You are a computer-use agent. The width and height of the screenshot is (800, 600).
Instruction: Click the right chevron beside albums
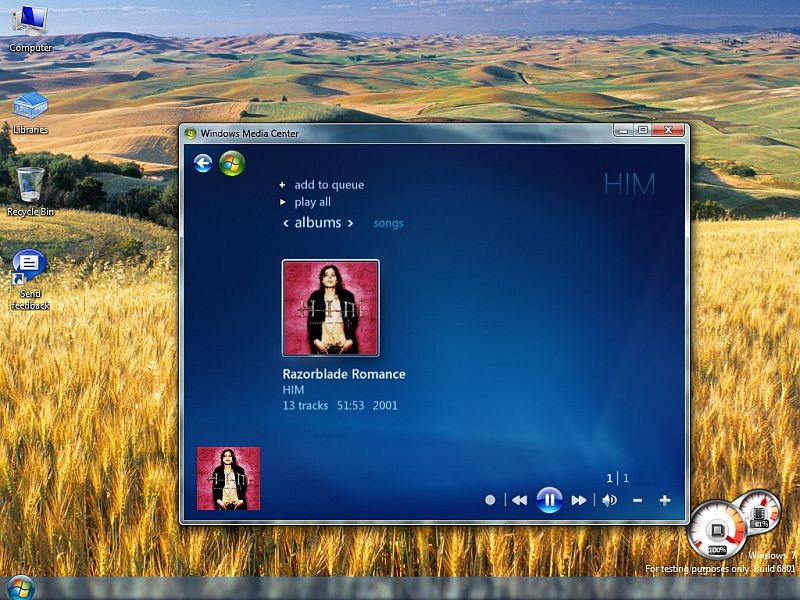(350, 223)
